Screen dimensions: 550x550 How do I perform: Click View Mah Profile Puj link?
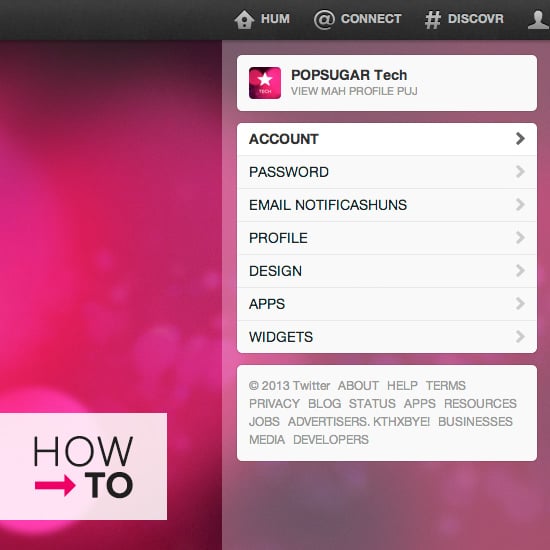[x=354, y=91]
